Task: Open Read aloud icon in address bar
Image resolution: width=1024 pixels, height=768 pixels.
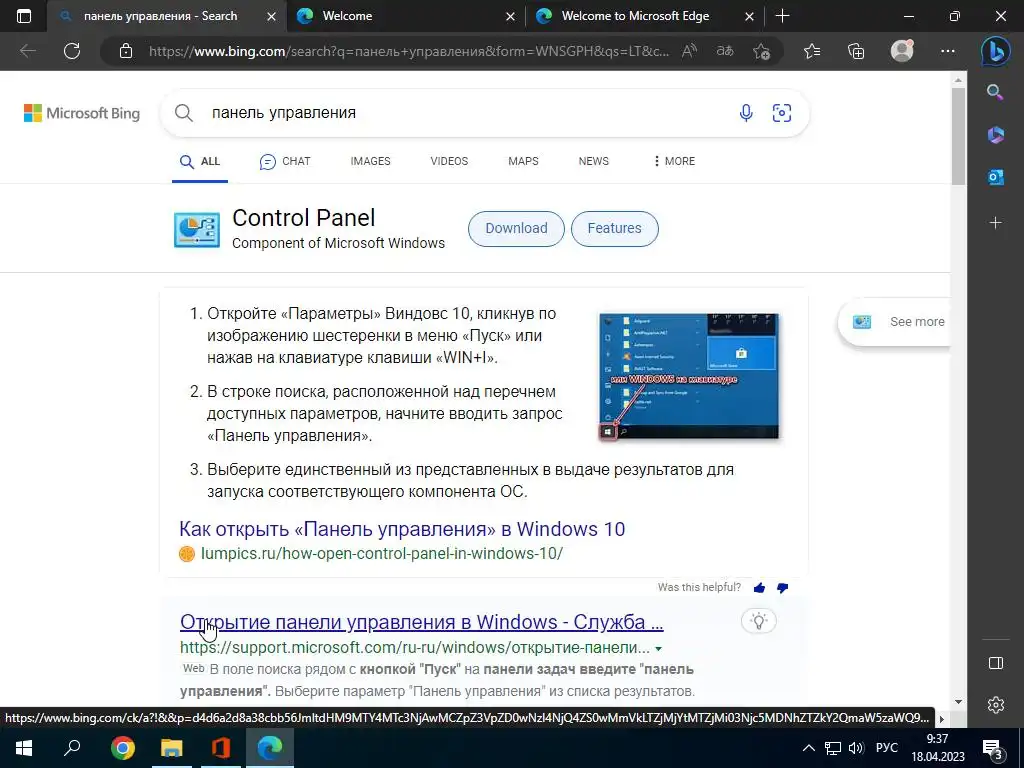Action: click(x=689, y=51)
